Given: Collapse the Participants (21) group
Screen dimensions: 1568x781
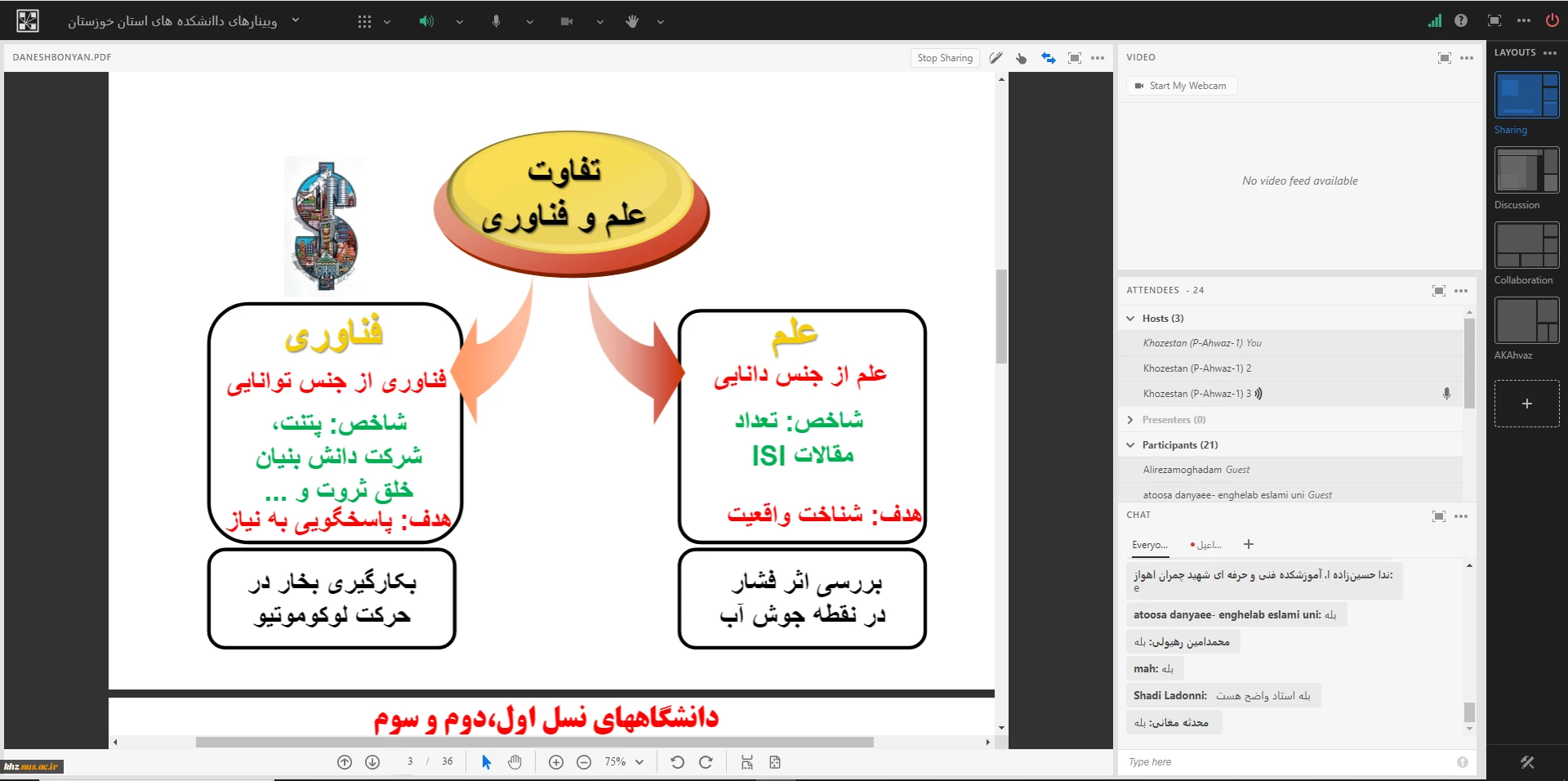Looking at the screenshot, I should (1130, 445).
